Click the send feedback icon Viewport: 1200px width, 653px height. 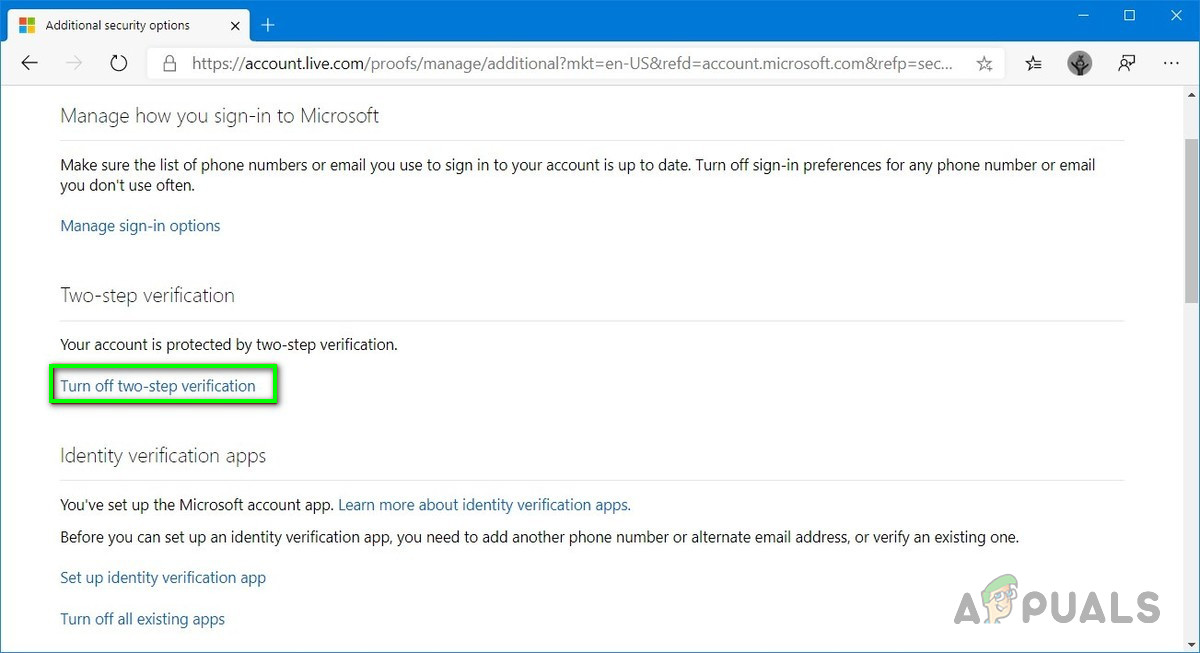tap(1127, 63)
